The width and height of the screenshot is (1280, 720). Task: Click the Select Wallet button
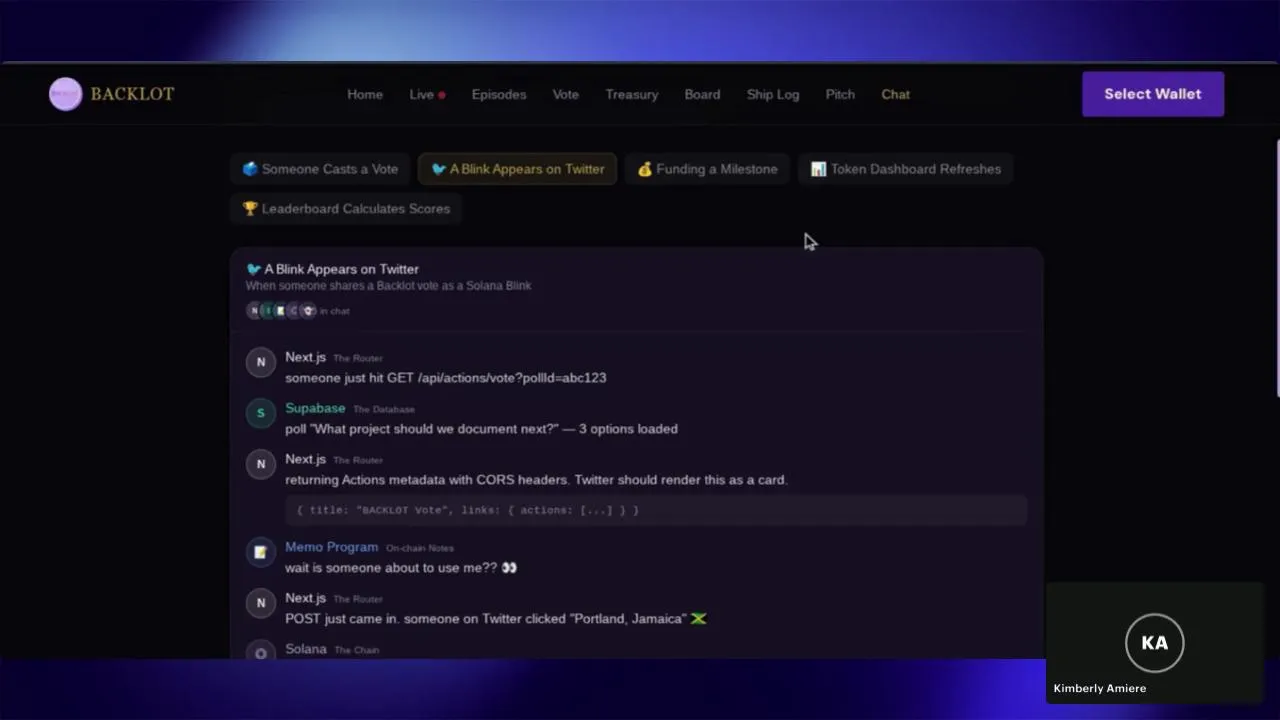[x=1153, y=94]
